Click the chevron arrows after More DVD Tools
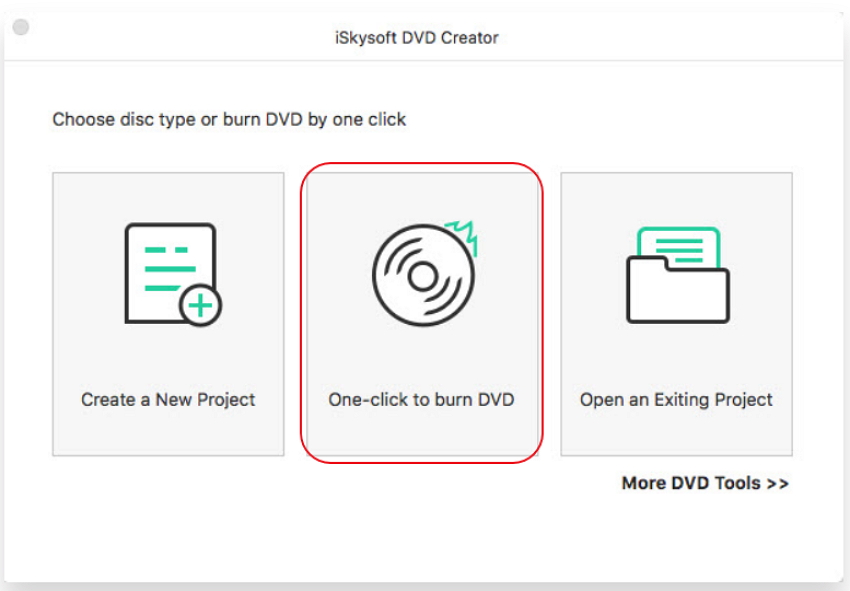Screen dimensions: 850x591 point(778,483)
